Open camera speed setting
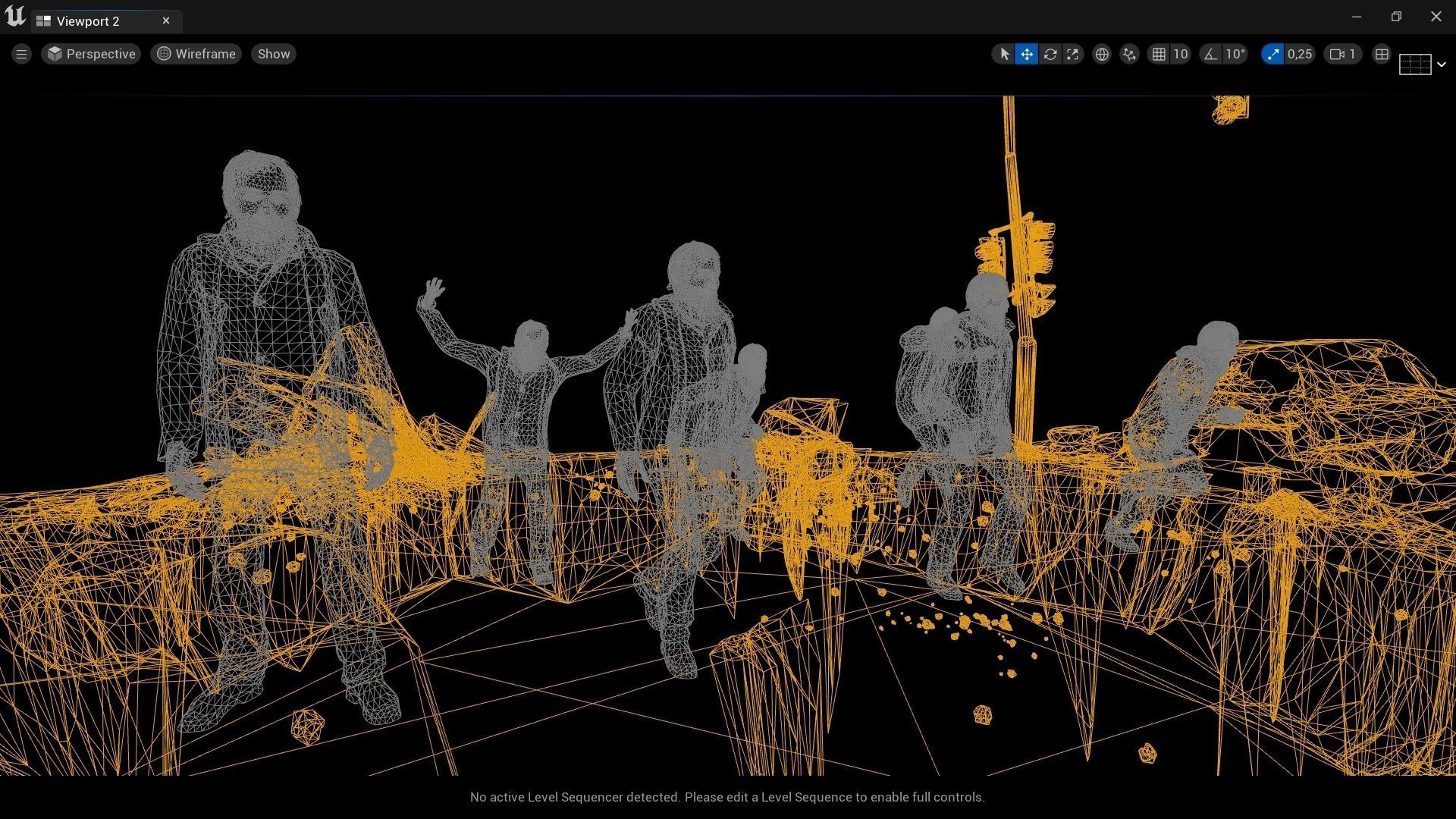This screenshot has width=1456, height=819. (1343, 54)
